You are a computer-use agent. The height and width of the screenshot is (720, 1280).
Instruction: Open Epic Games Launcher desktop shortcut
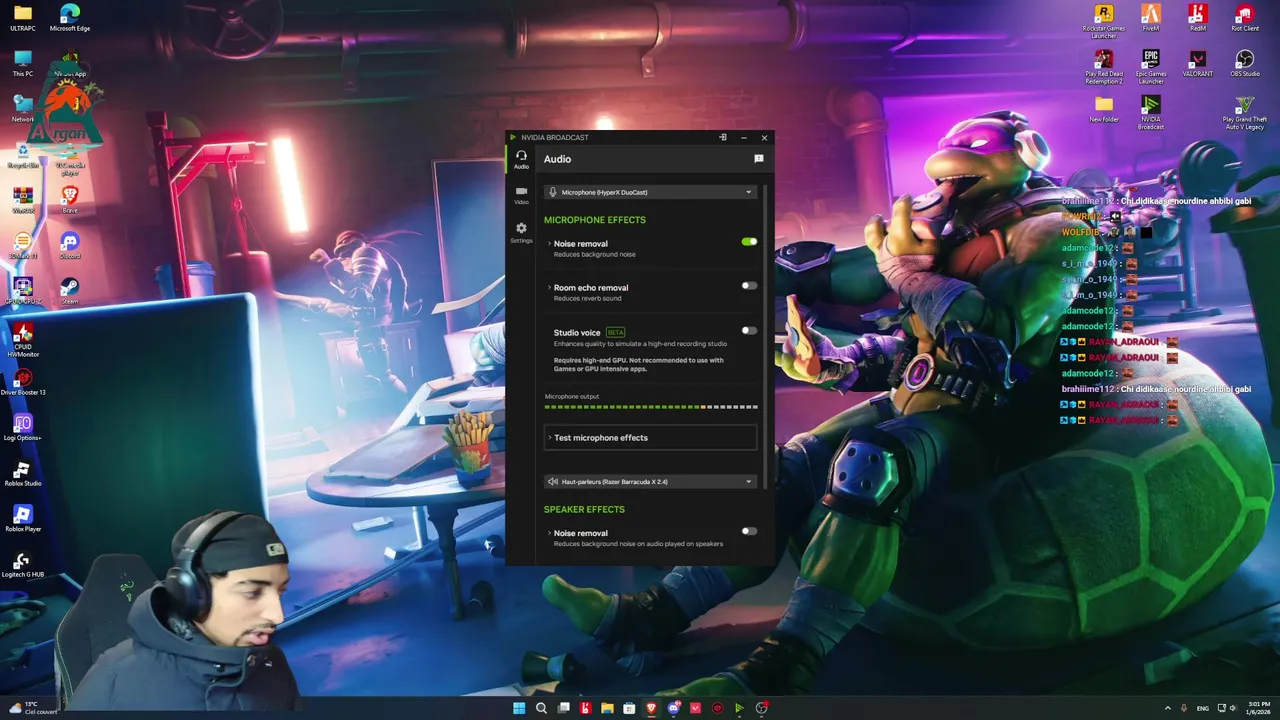(1151, 67)
